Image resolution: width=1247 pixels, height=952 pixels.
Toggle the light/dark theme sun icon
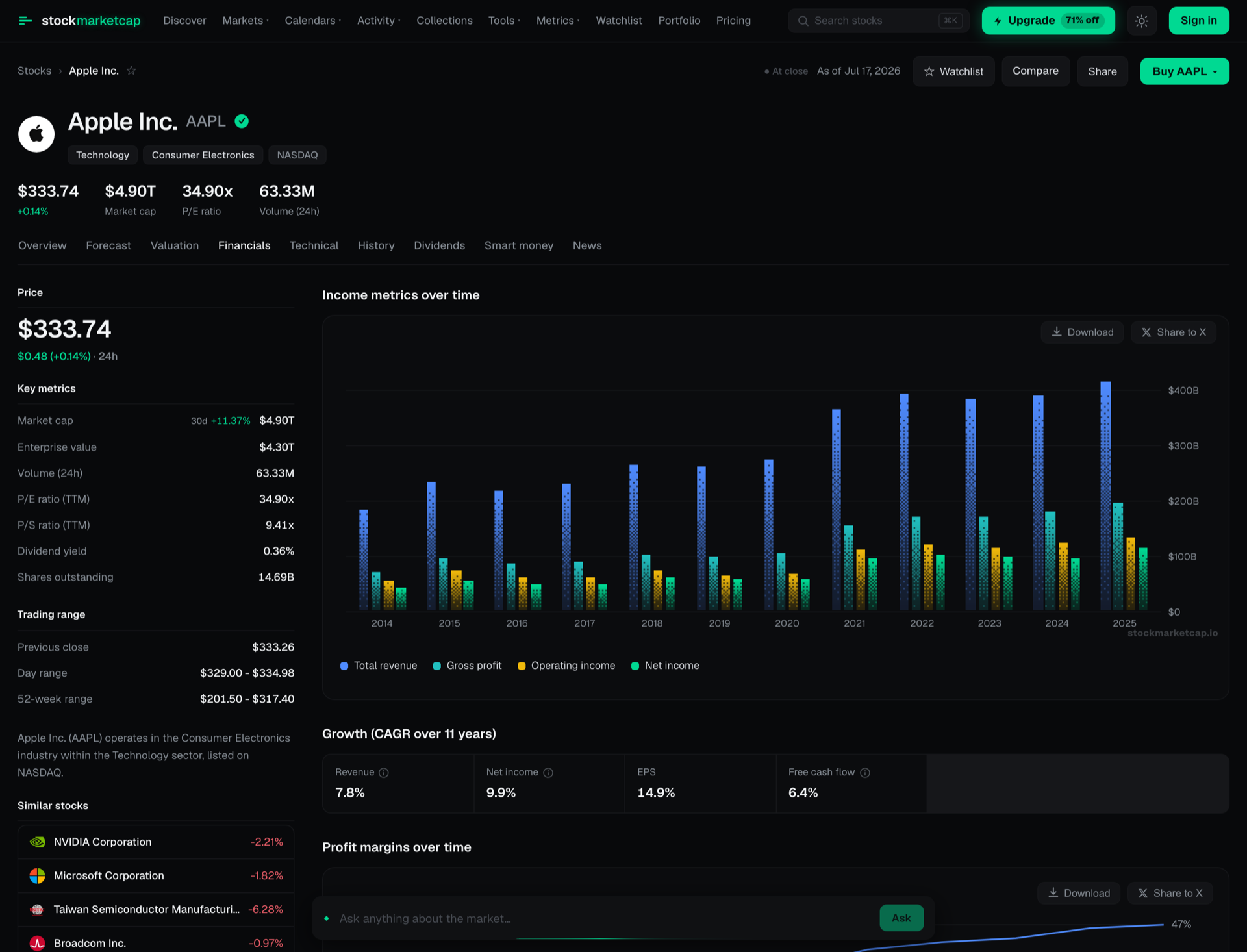(x=1141, y=21)
